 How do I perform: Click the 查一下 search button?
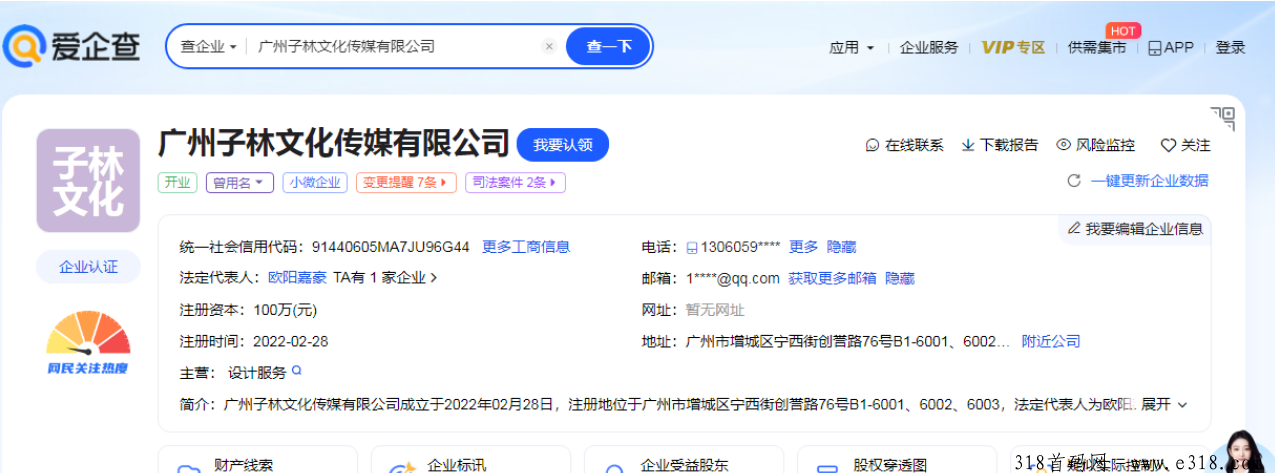click(x=609, y=46)
